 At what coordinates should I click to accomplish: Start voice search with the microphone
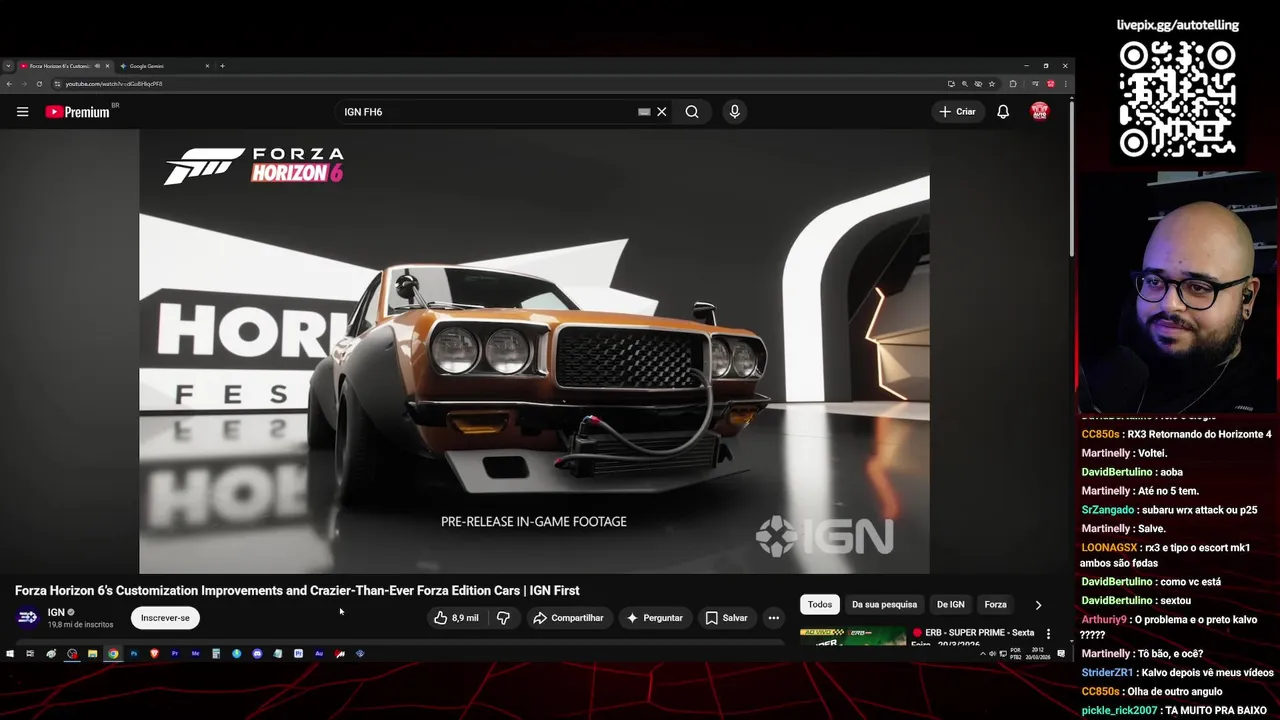(735, 112)
